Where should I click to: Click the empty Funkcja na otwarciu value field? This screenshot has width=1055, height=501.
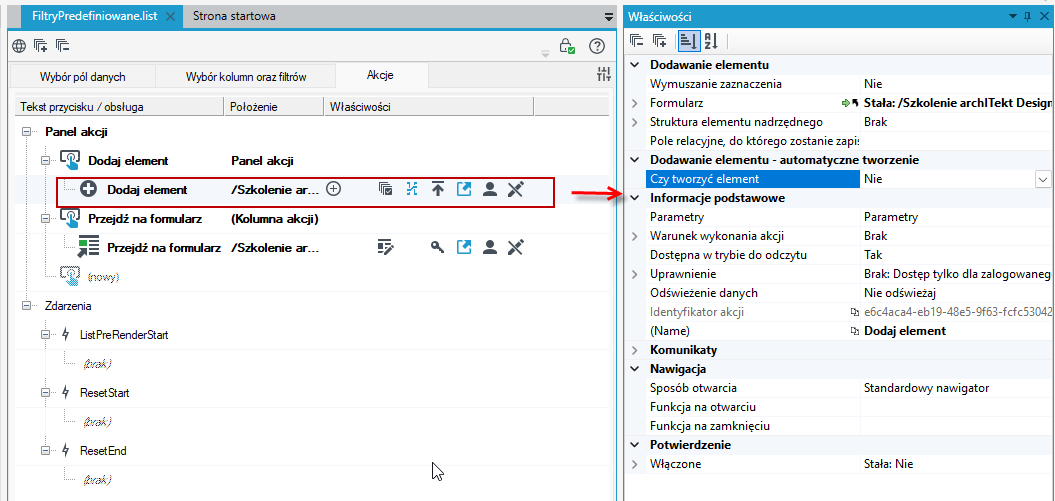(x=955, y=407)
